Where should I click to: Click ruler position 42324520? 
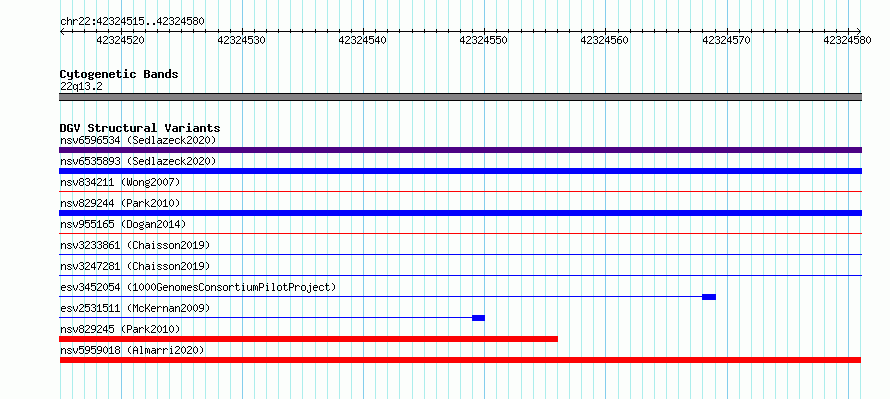coord(120,40)
